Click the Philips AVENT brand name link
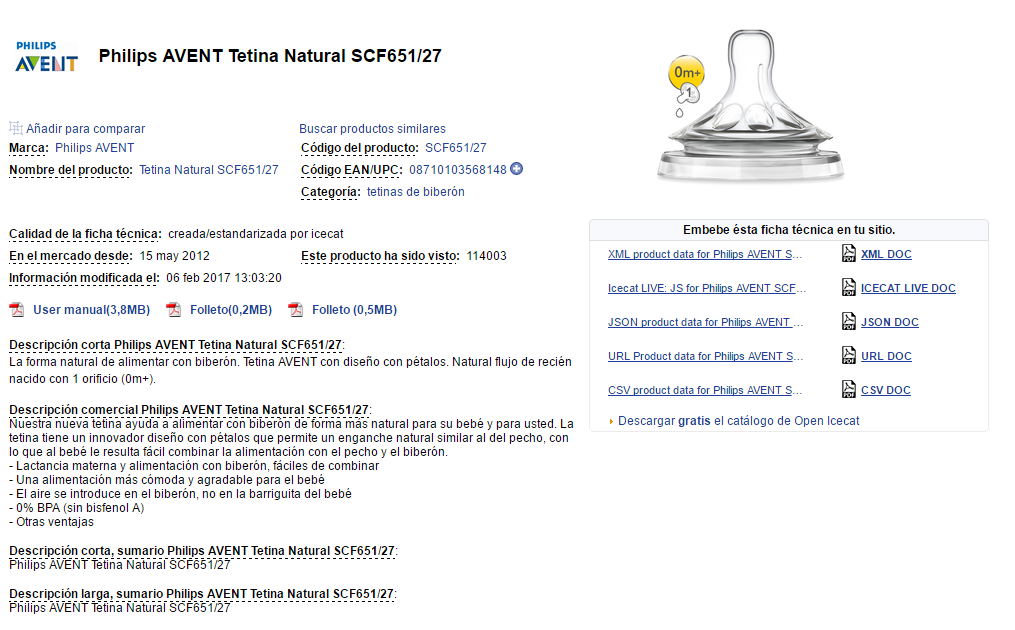Viewport: 1015px width, 630px height. click(x=94, y=148)
